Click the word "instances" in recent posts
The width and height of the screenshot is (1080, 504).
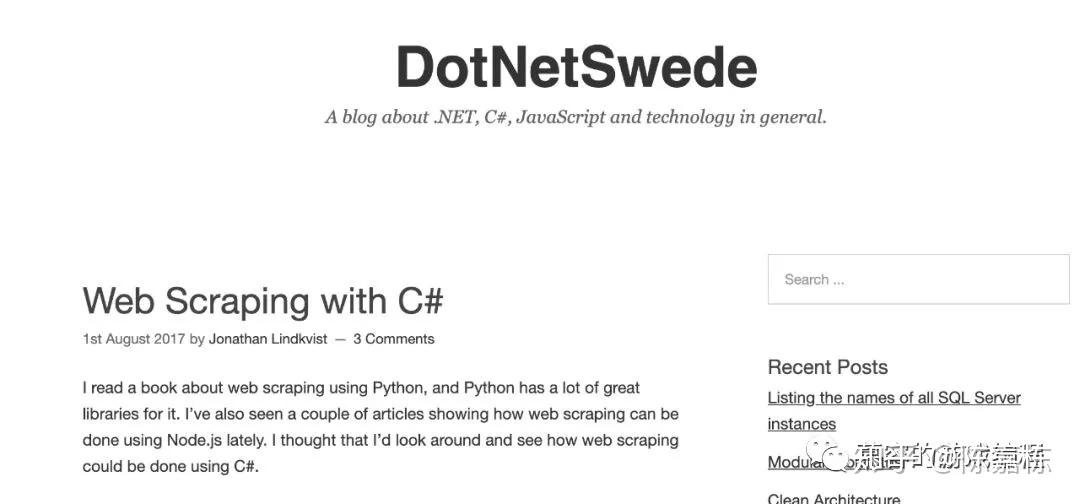802,423
